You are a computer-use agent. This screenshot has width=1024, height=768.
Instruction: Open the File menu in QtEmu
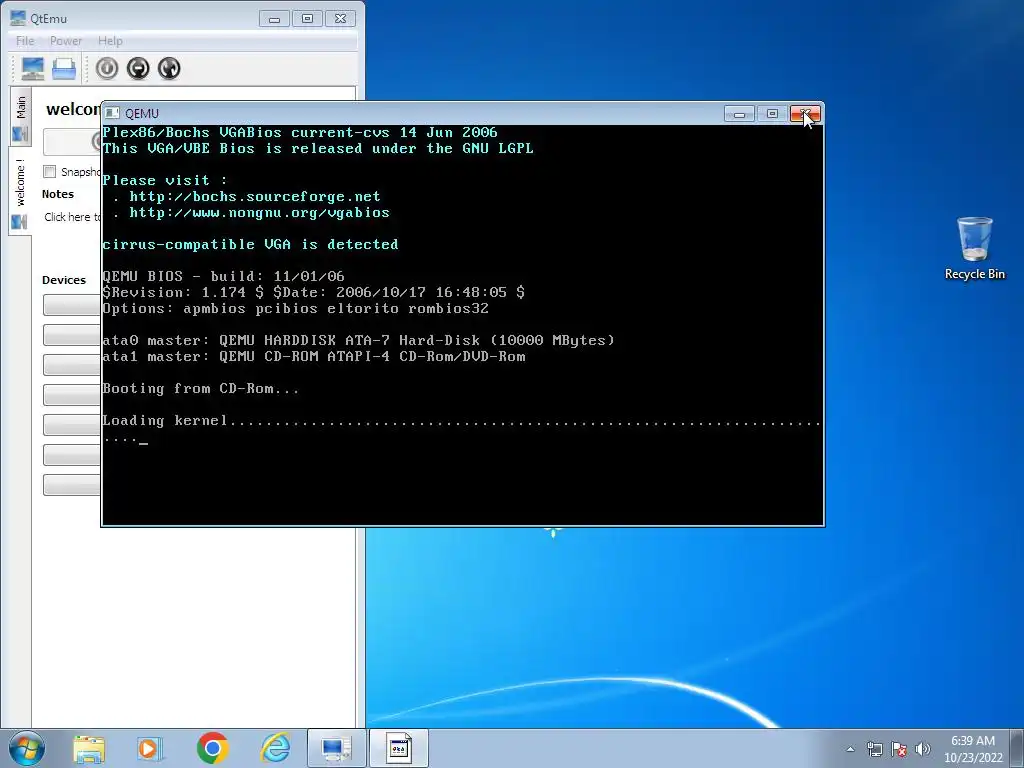pyautogui.click(x=25, y=40)
